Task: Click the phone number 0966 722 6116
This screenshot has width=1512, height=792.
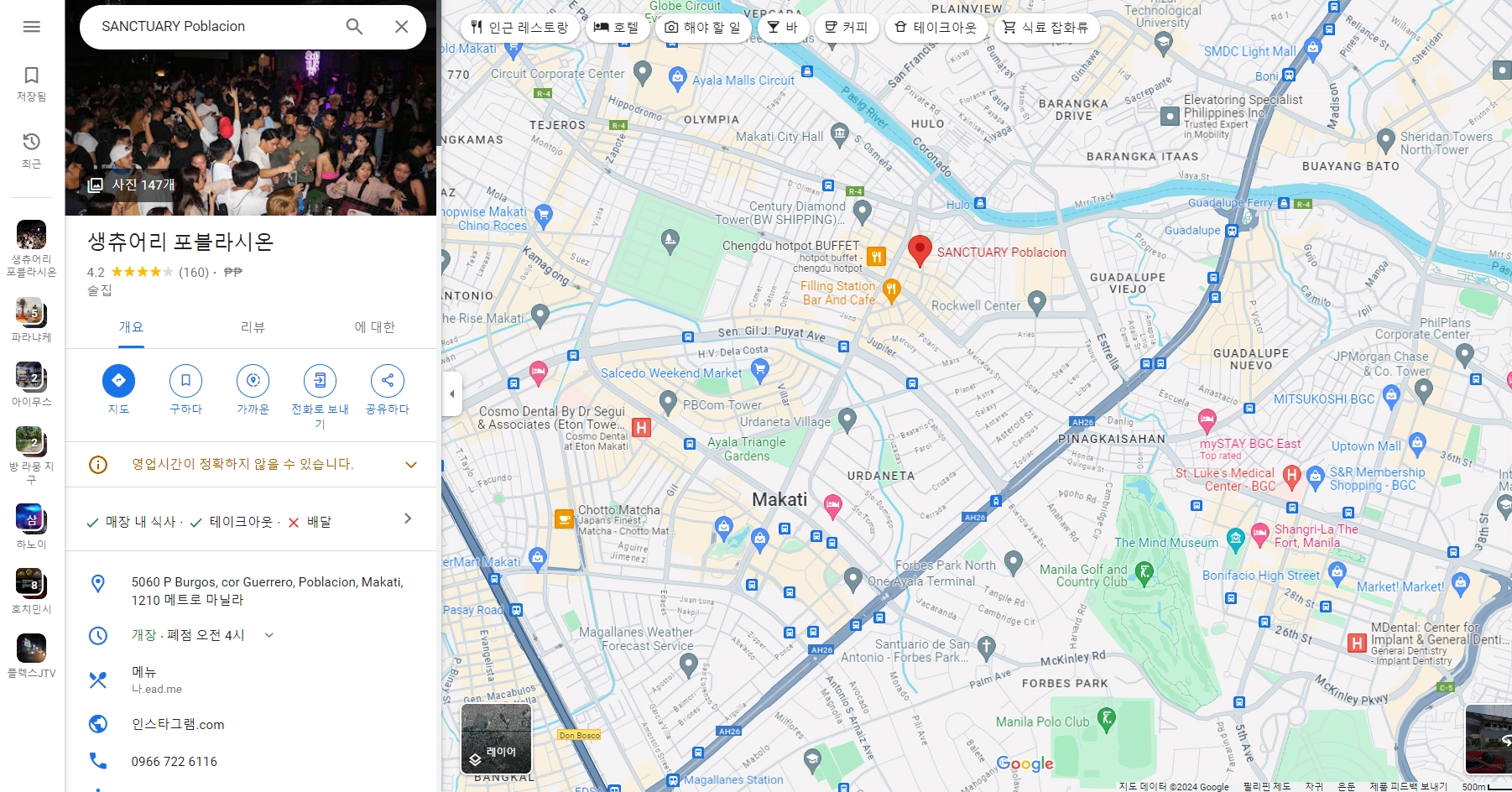Action: [x=175, y=761]
